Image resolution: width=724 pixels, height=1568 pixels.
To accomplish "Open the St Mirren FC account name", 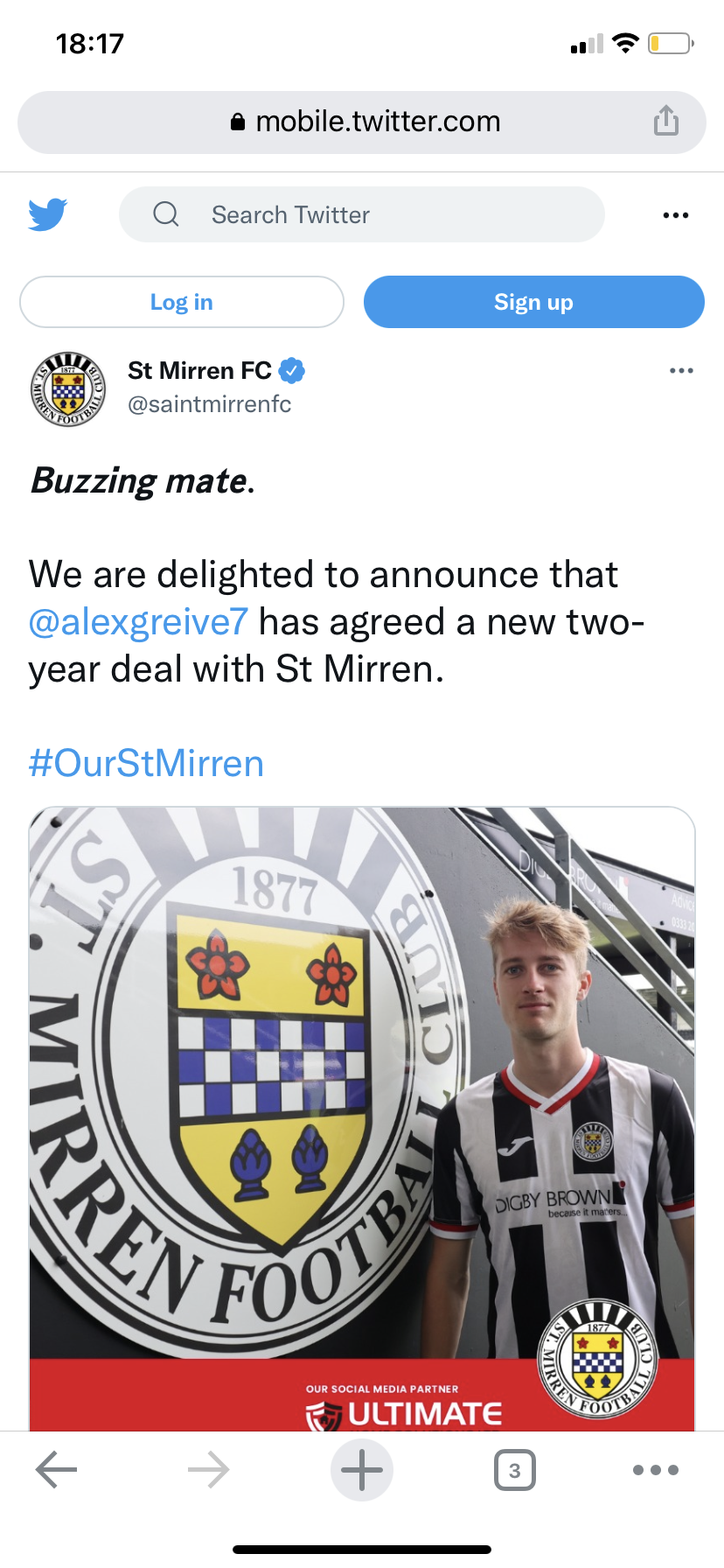I will point(199,371).
